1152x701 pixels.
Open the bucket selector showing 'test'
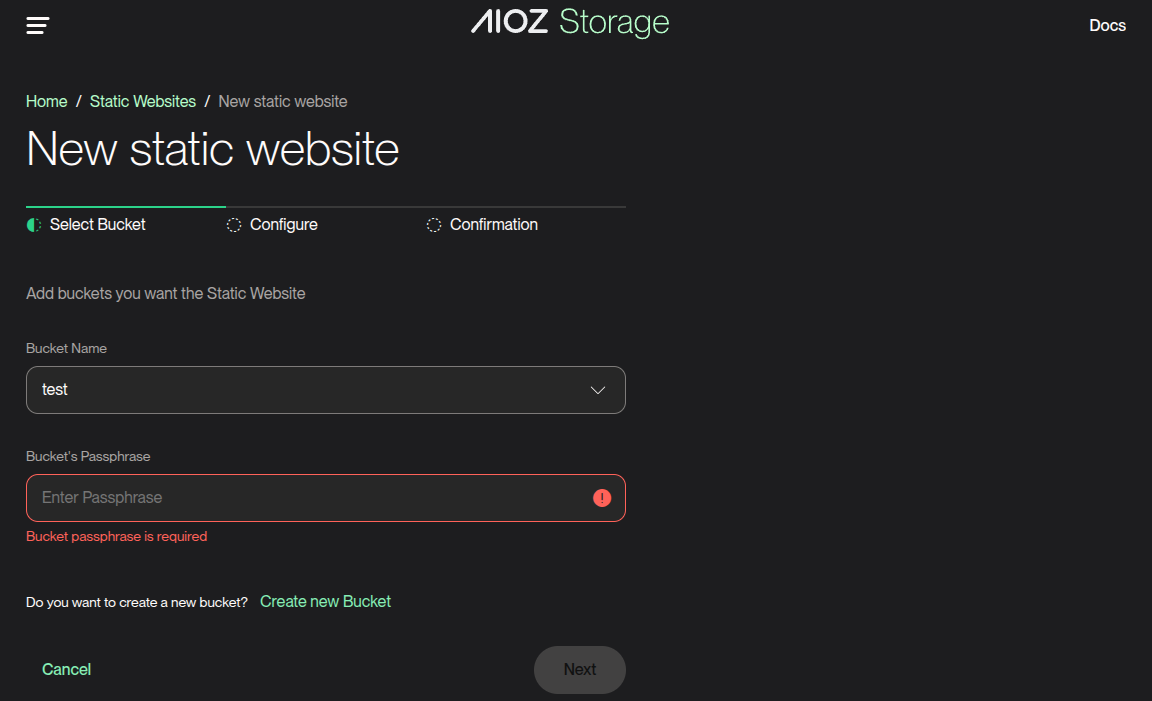tap(300, 390)
